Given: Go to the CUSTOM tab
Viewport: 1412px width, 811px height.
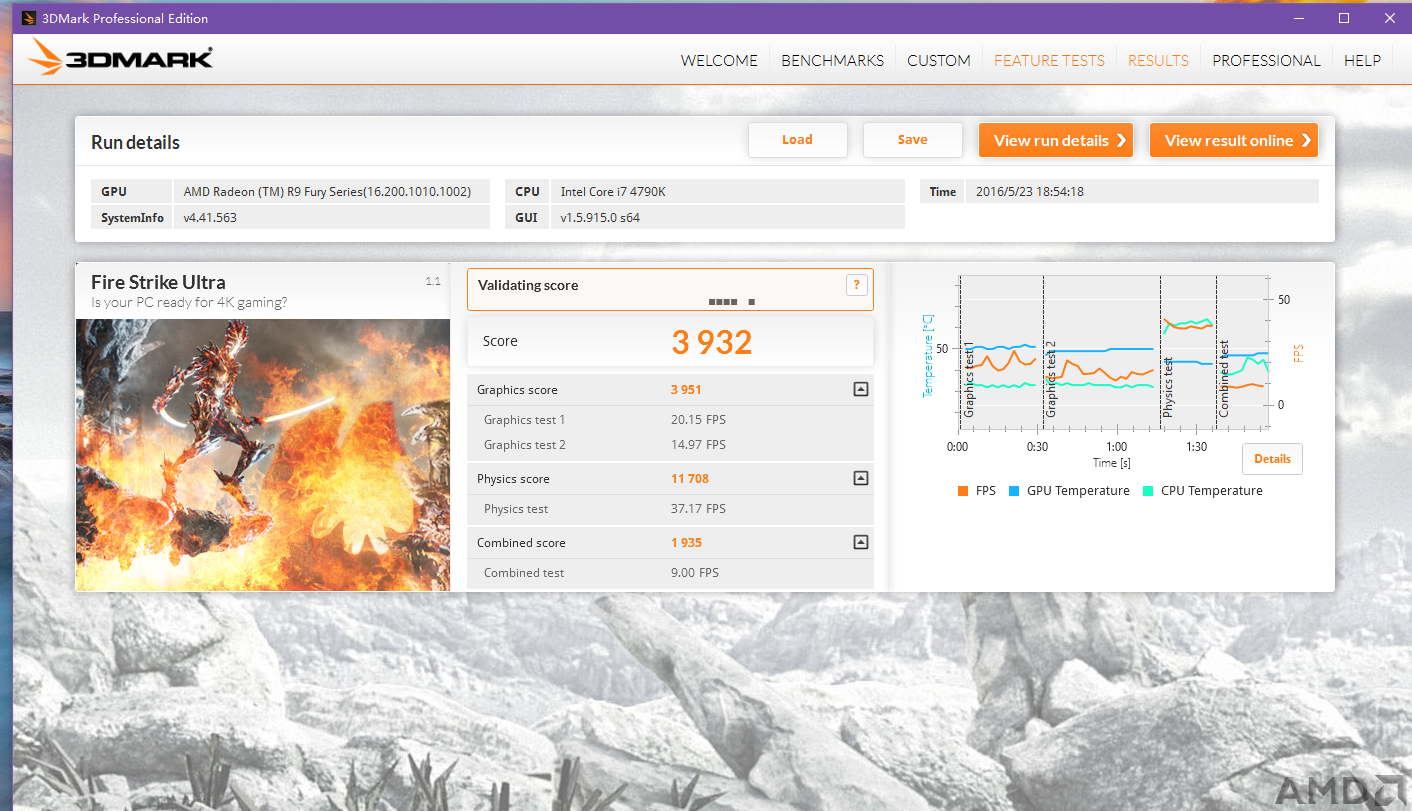Looking at the screenshot, I should (939, 61).
